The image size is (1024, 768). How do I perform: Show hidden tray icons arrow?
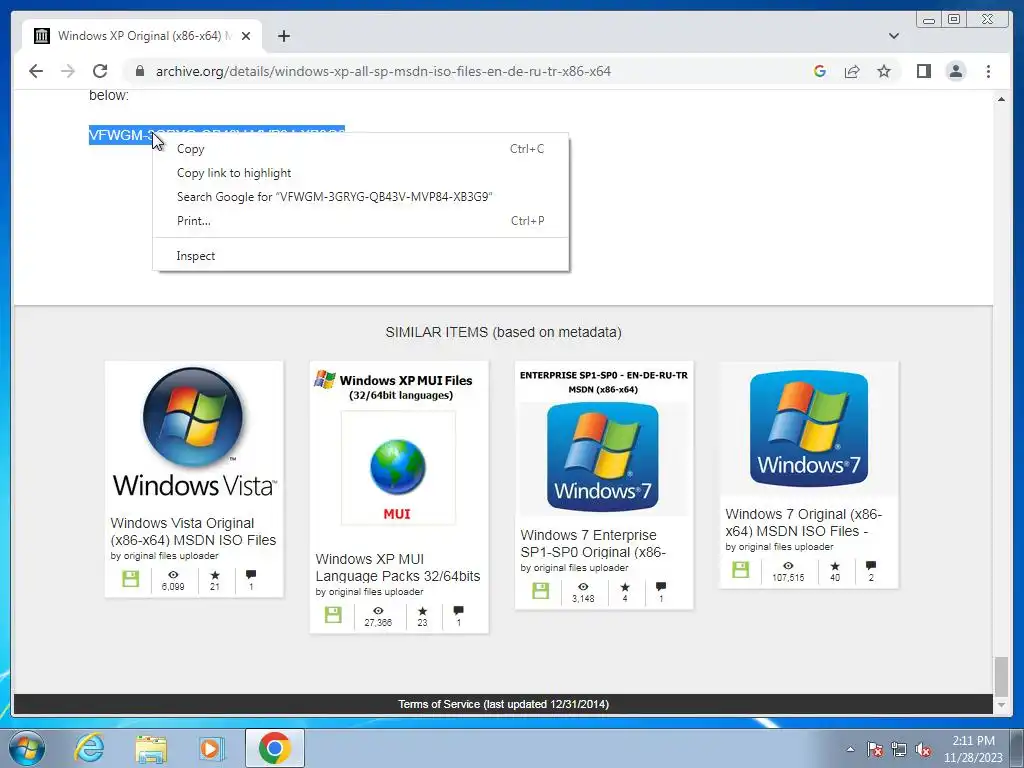[850, 749]
